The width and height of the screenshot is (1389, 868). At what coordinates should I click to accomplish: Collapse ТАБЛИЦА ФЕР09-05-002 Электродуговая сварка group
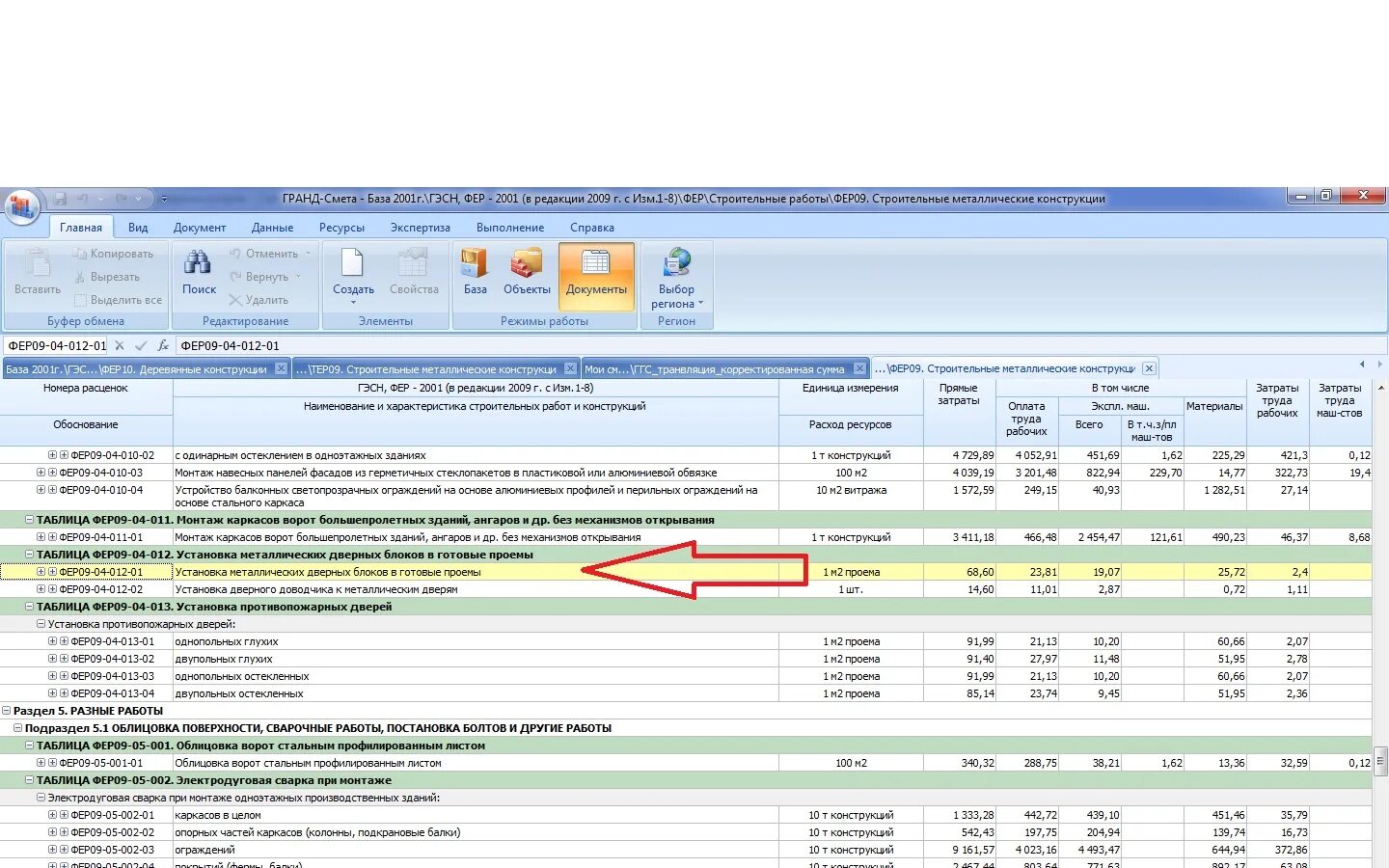(x=29, y=780)
